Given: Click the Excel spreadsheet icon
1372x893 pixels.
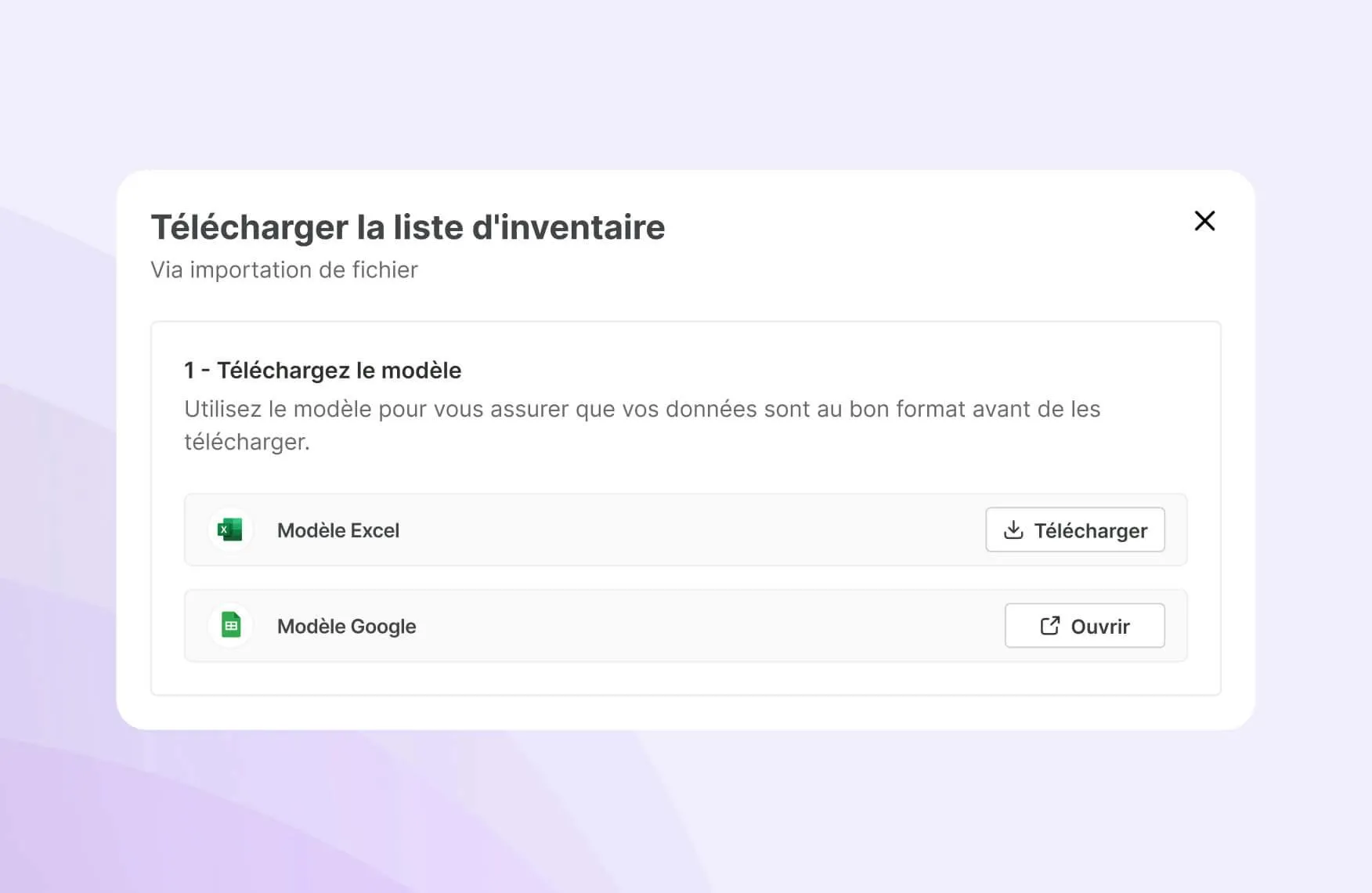Looking at the screenshot, I should click(x=230, y=530).
